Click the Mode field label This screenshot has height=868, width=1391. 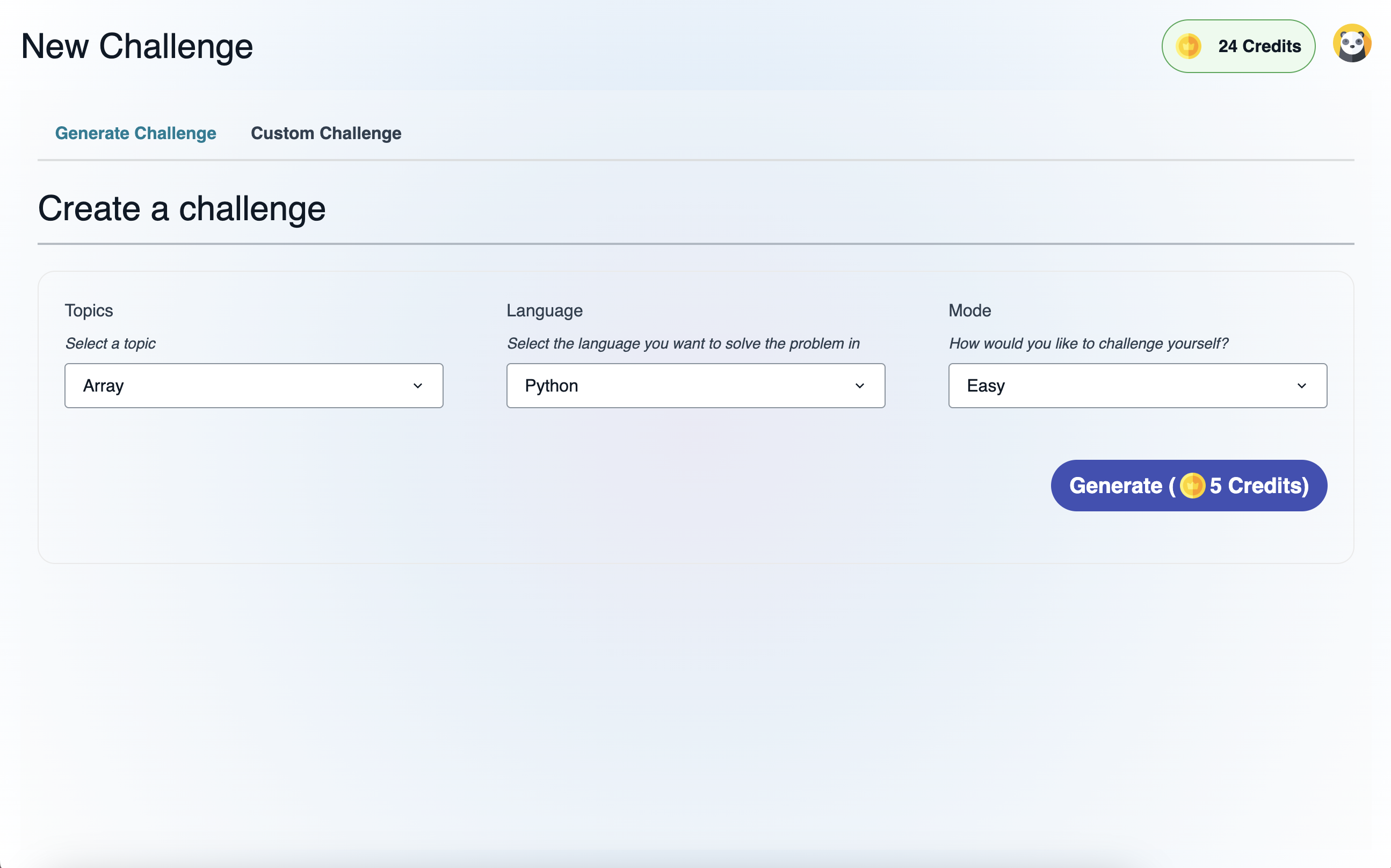coord(969,310)
